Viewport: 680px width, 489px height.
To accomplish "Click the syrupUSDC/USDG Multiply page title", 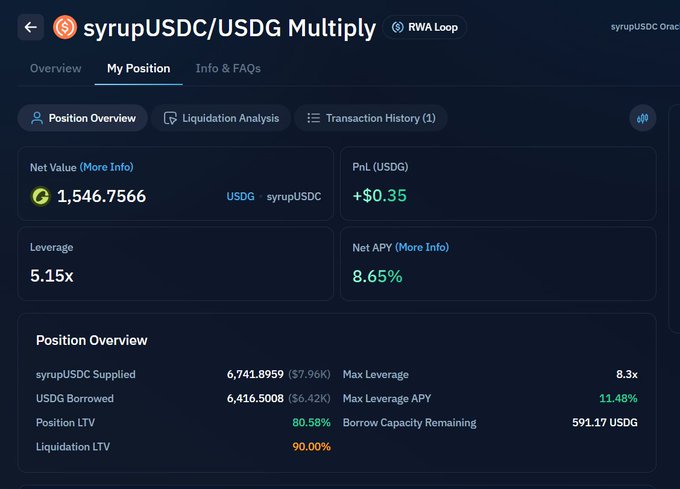I will [x=229, y=29].
